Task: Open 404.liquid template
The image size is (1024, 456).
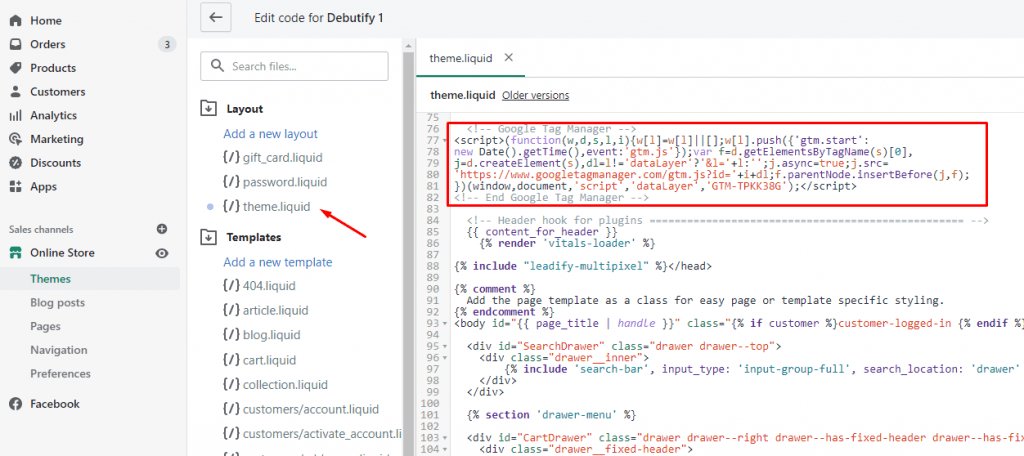Action: 259,285
